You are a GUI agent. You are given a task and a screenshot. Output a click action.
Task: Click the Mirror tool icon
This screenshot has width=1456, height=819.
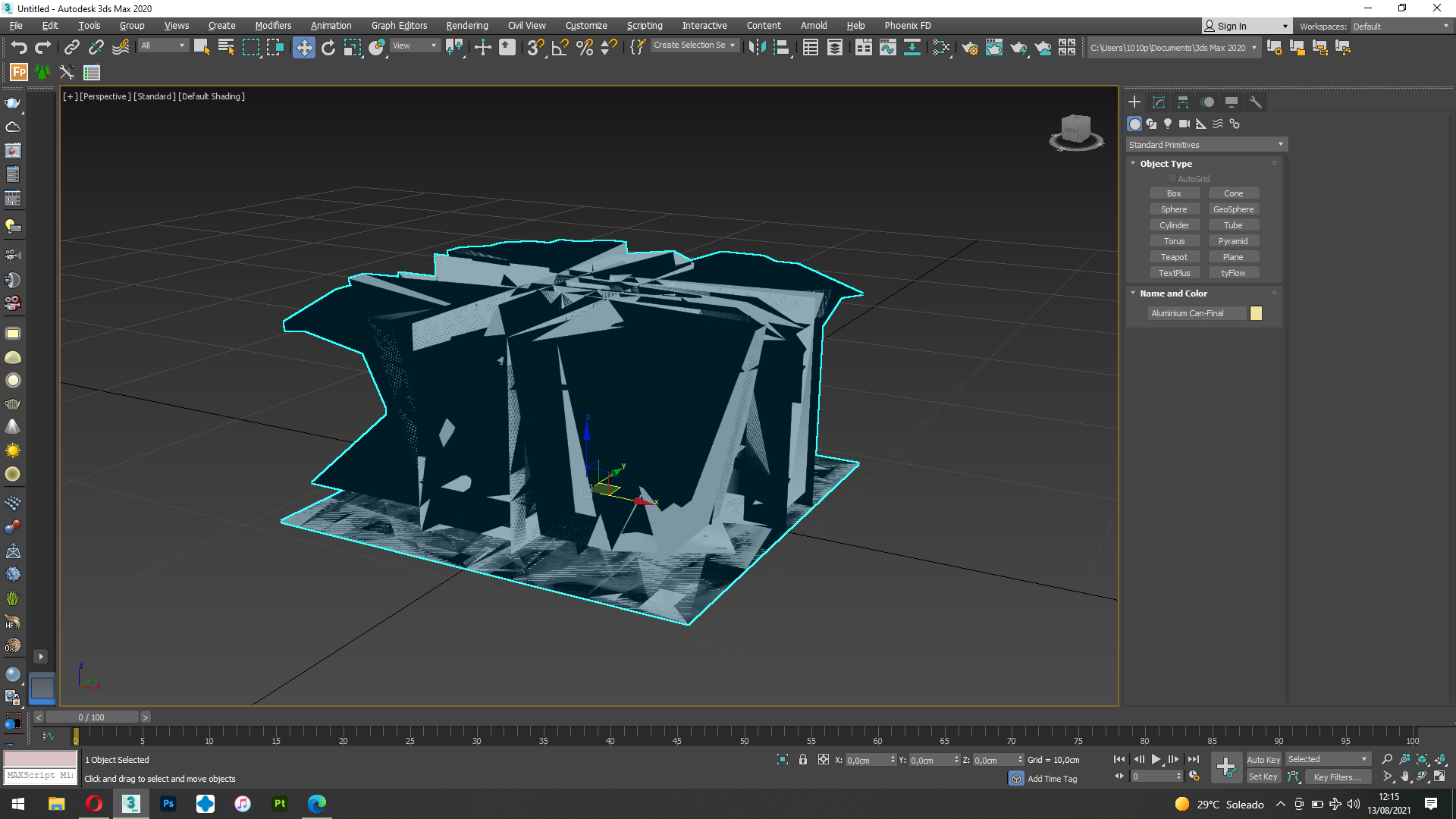(756, 48)
